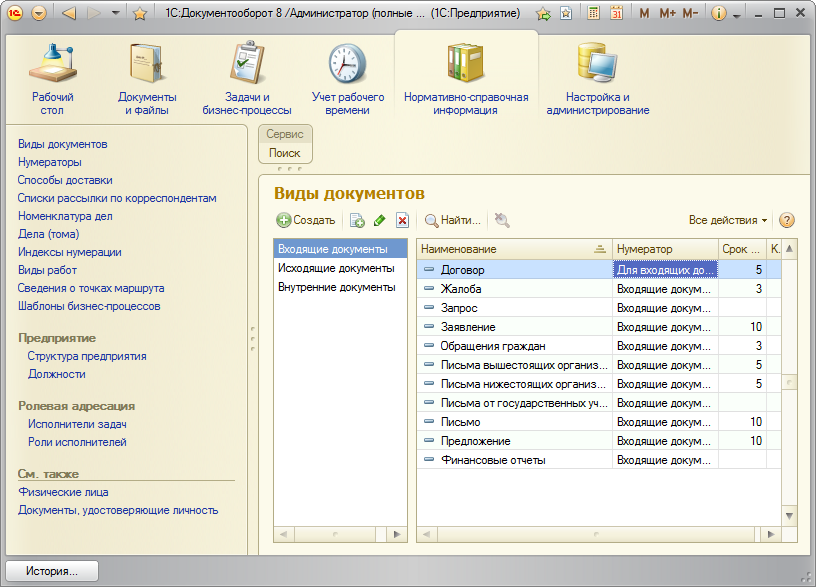Expand the Все действия dropdown
The image size is (816, 587).
728,220
